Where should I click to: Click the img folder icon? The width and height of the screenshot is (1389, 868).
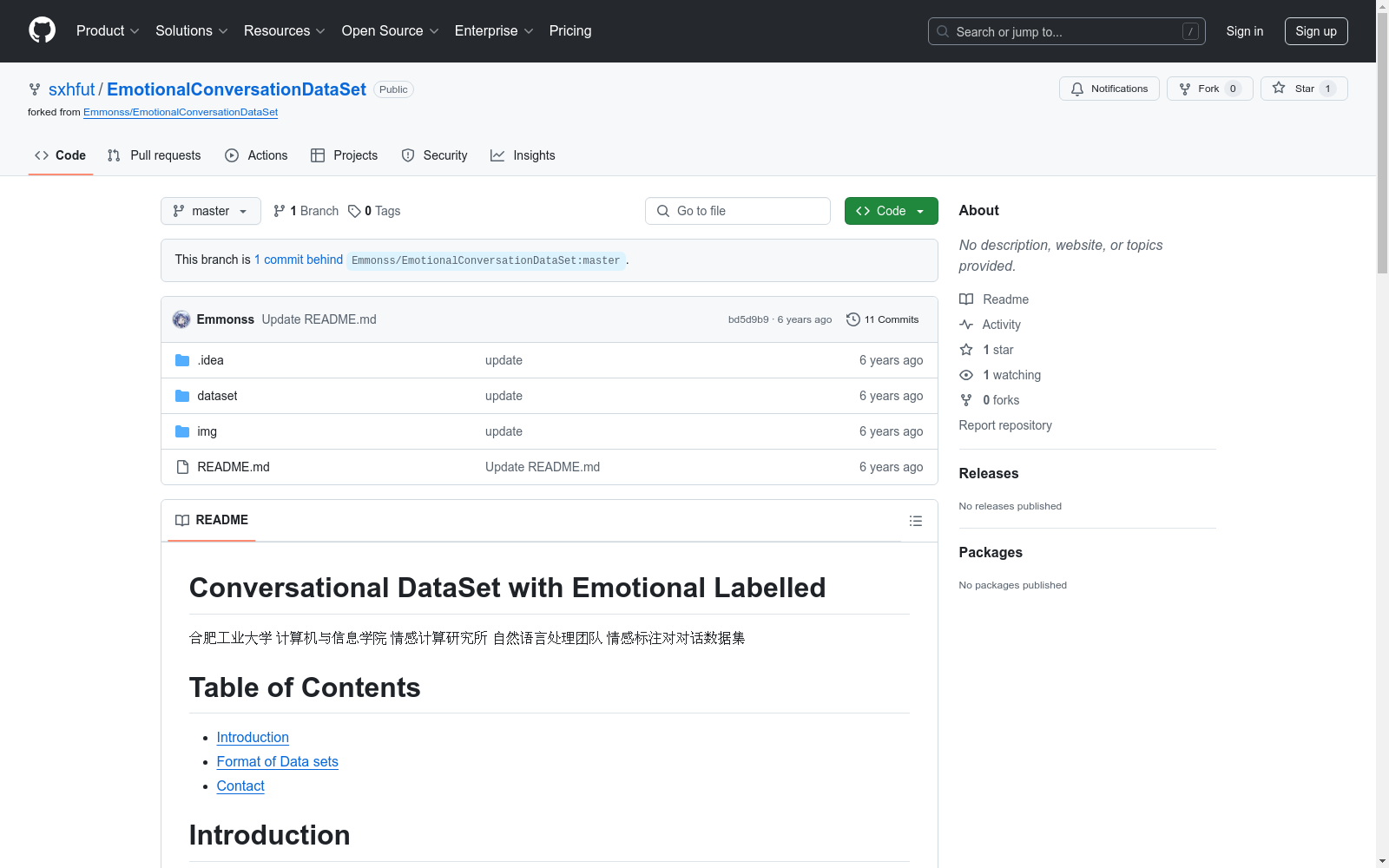click(x=182, y=431)
